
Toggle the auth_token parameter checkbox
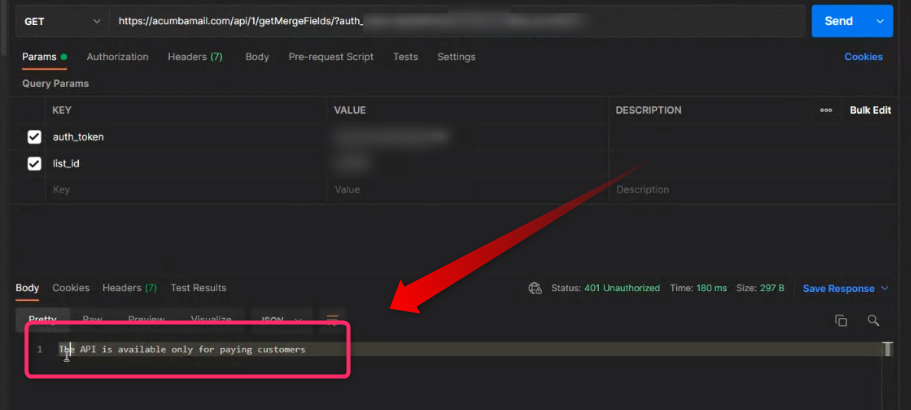pos(34,137)
